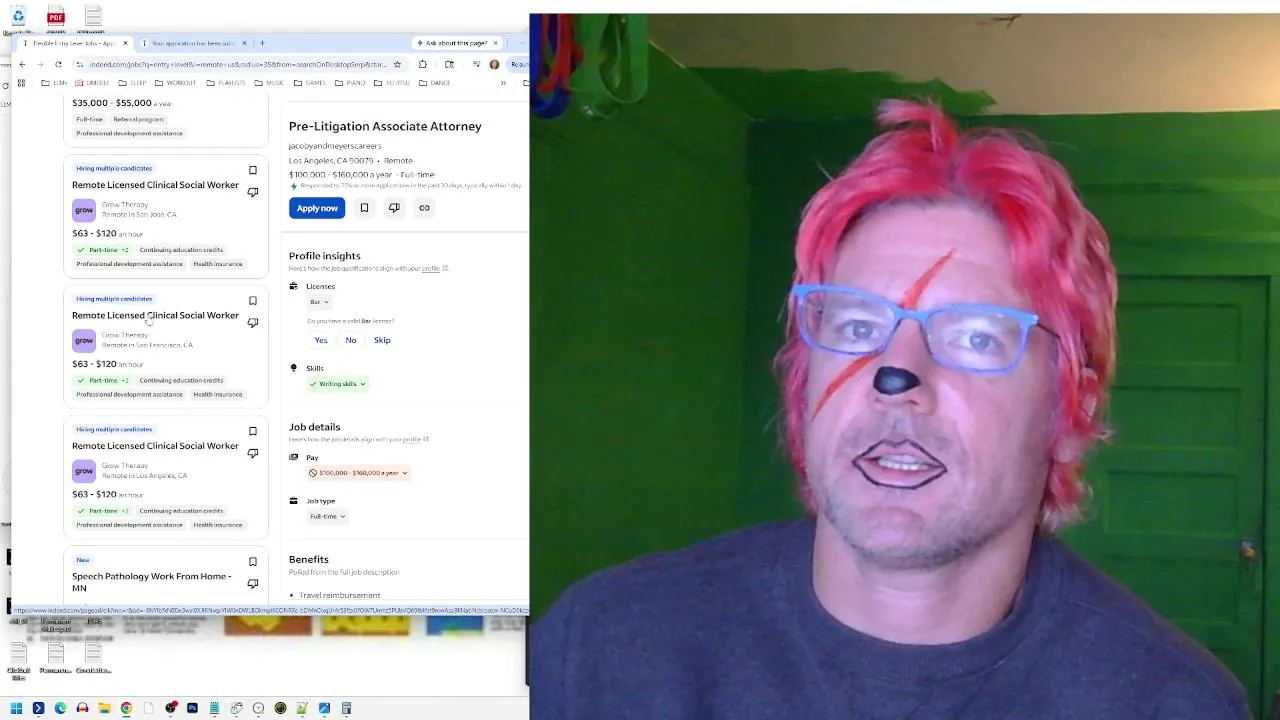Image resolution: width=1280 pixels, height=720 pixels.
Task: Reload the Indeed page
Action: click(58, 64)
